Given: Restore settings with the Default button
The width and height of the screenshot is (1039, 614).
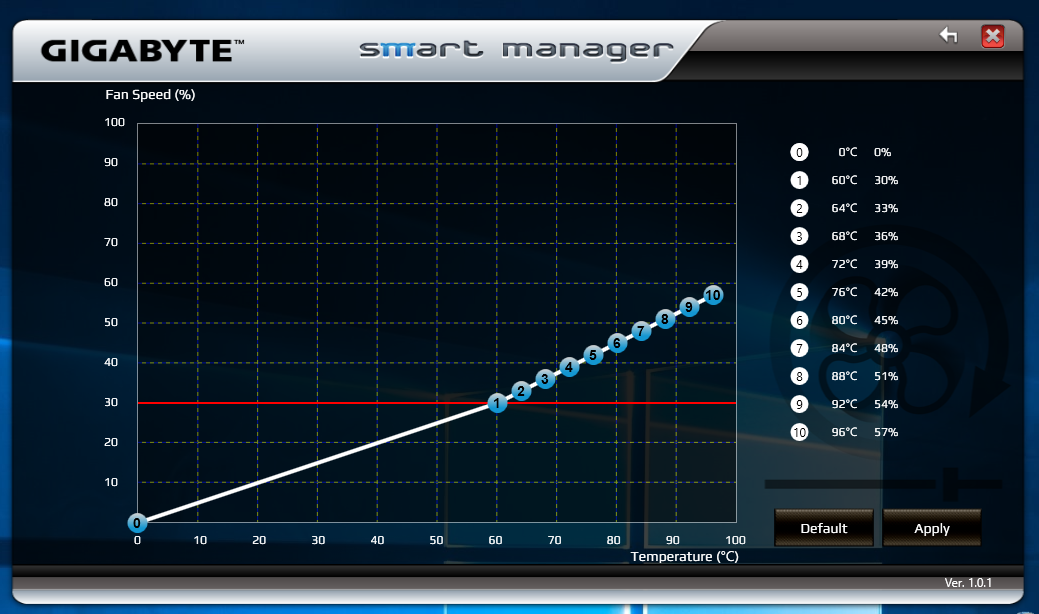Looking at the screenshot, I should (824, 528).
